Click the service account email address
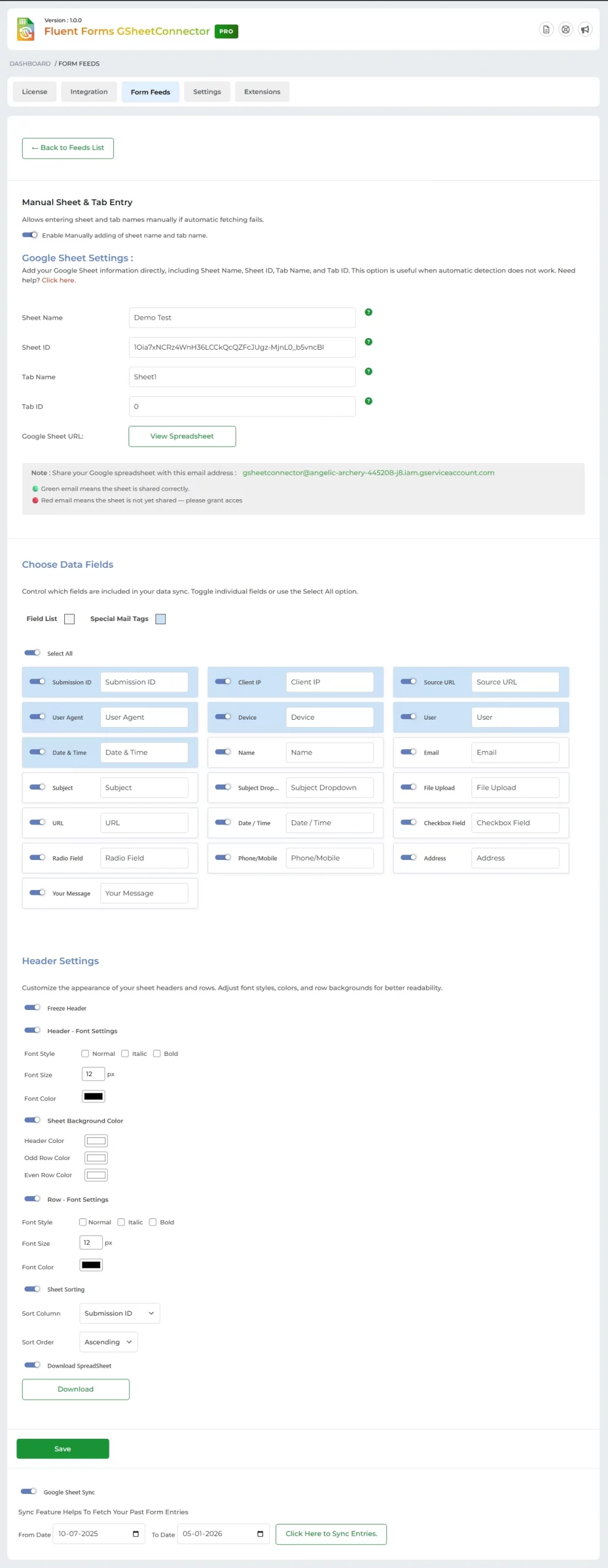This screenshot has width=608, height=1568. click(368, 473)
